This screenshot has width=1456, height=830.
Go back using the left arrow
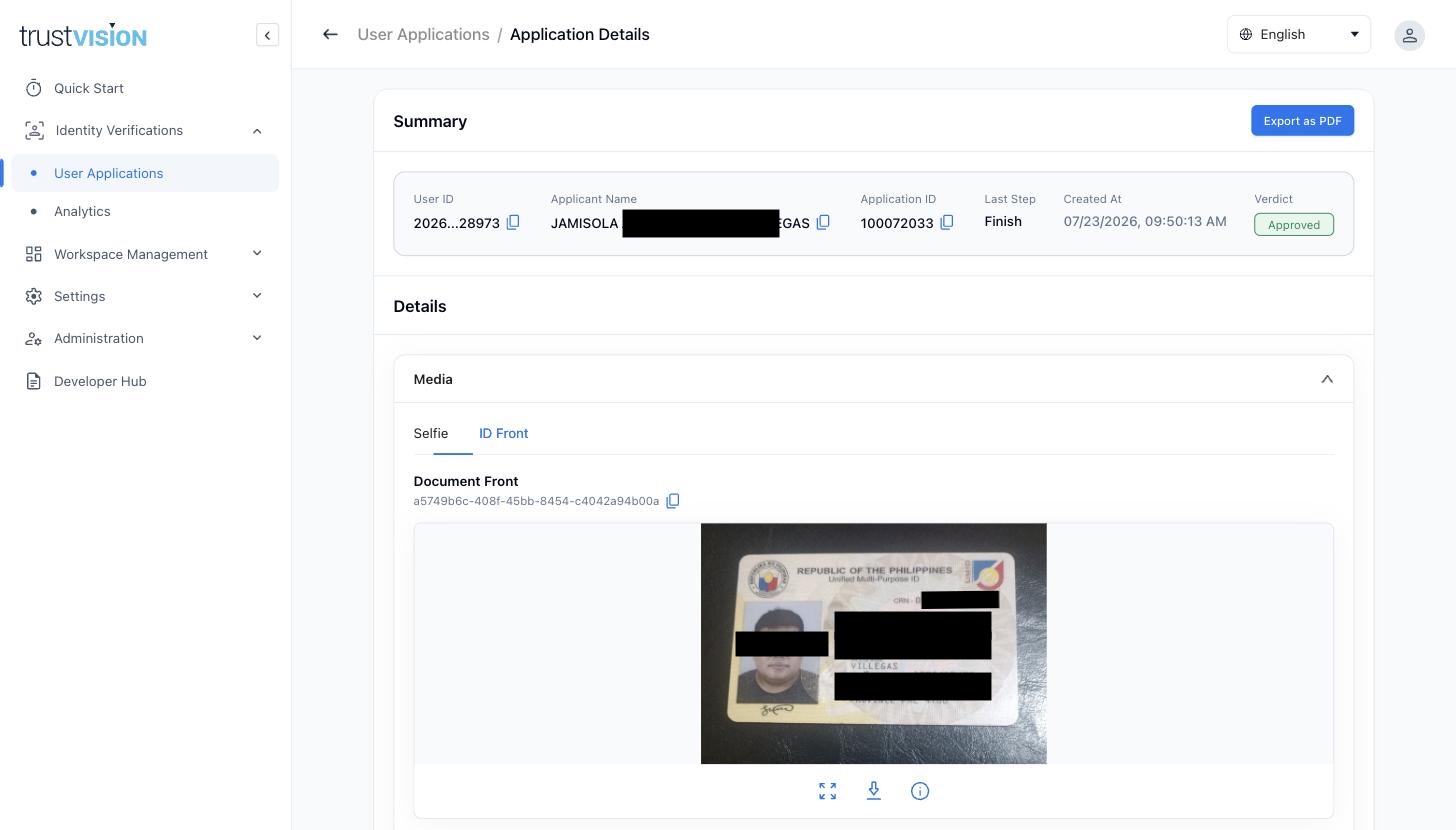(330, 34)
